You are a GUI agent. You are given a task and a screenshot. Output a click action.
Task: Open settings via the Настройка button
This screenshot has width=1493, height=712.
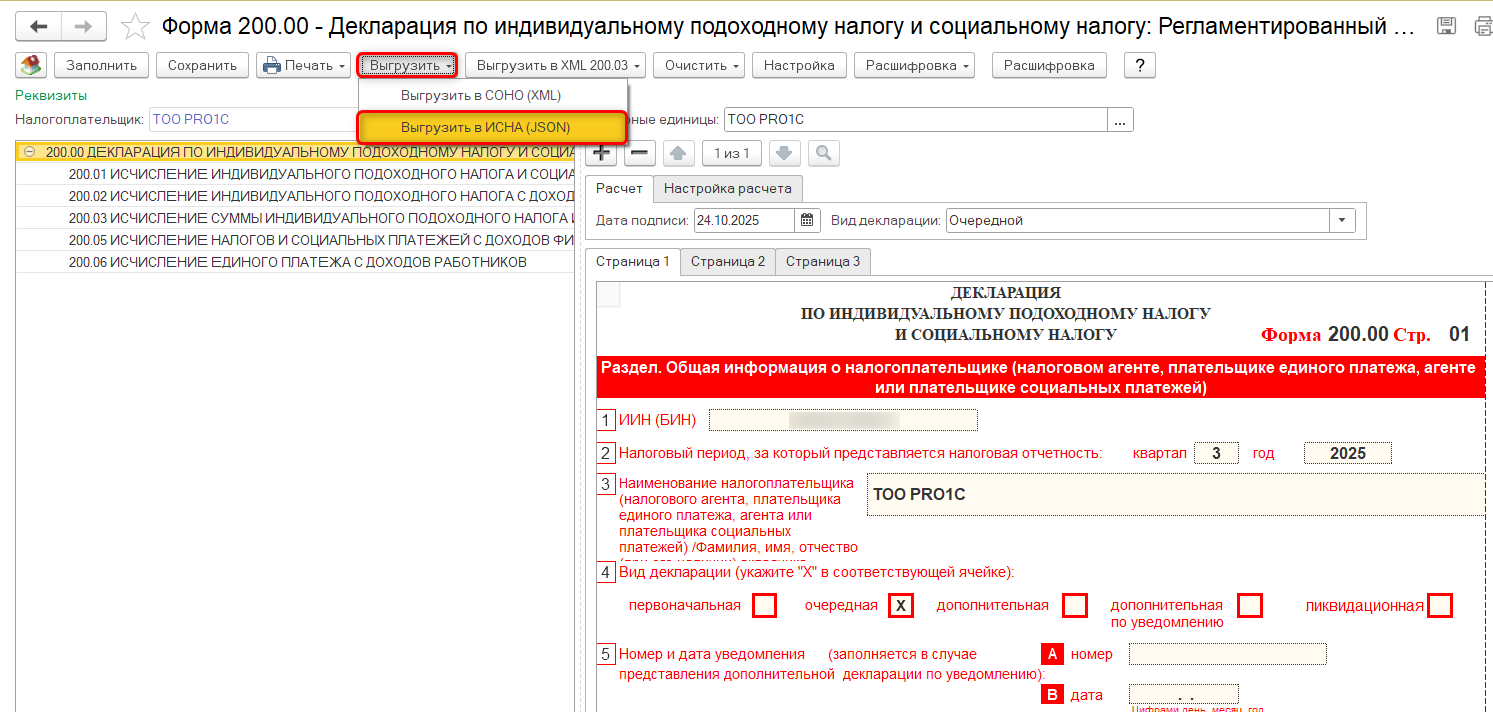pos(799,65)
